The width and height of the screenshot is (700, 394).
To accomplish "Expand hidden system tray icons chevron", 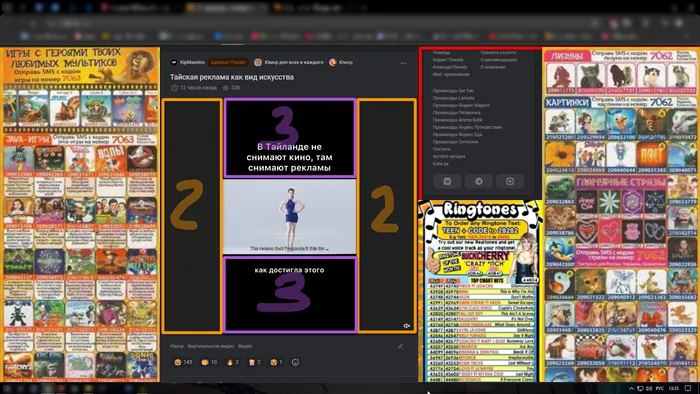I will [x=631, y=389].
